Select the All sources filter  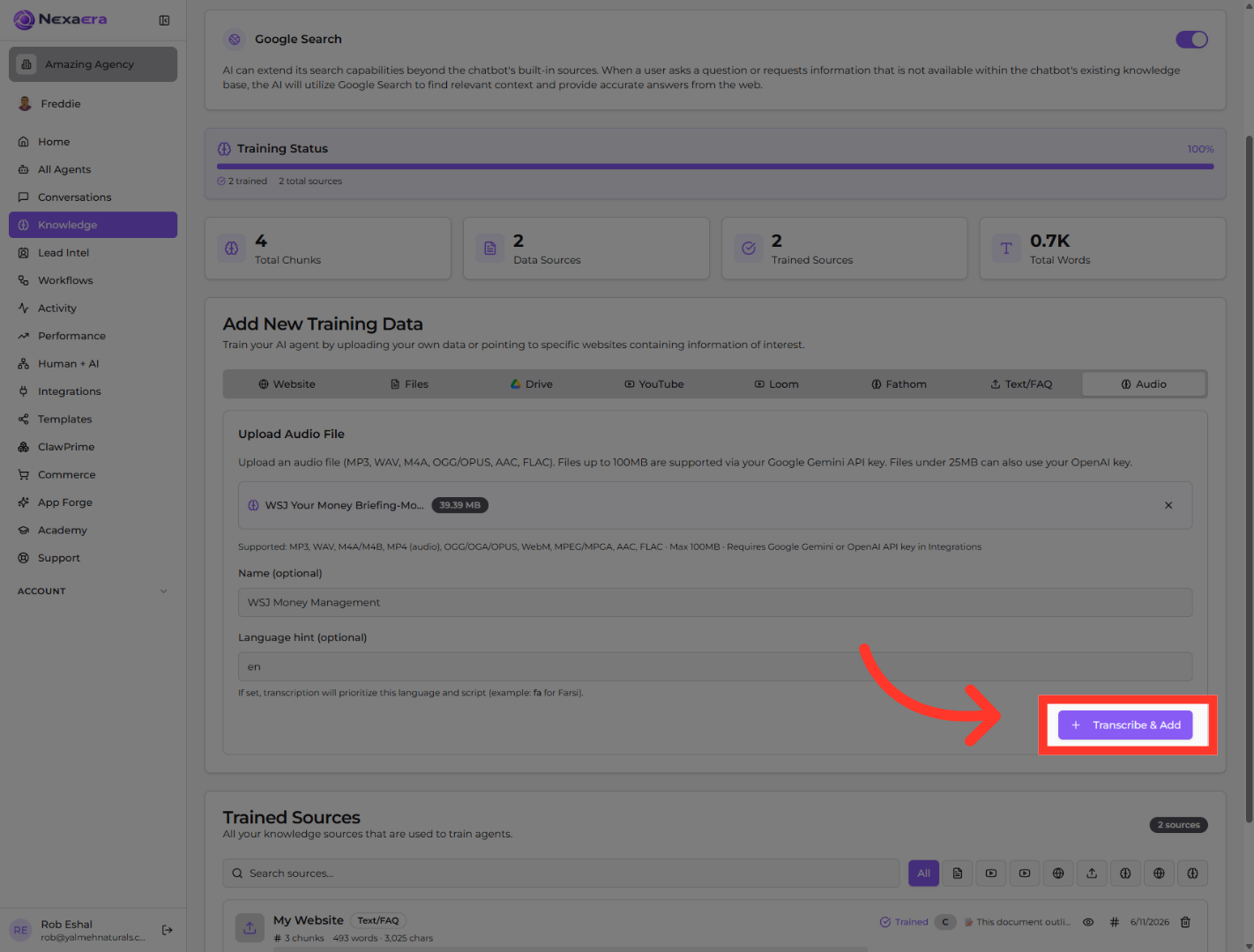coord(923,874)
